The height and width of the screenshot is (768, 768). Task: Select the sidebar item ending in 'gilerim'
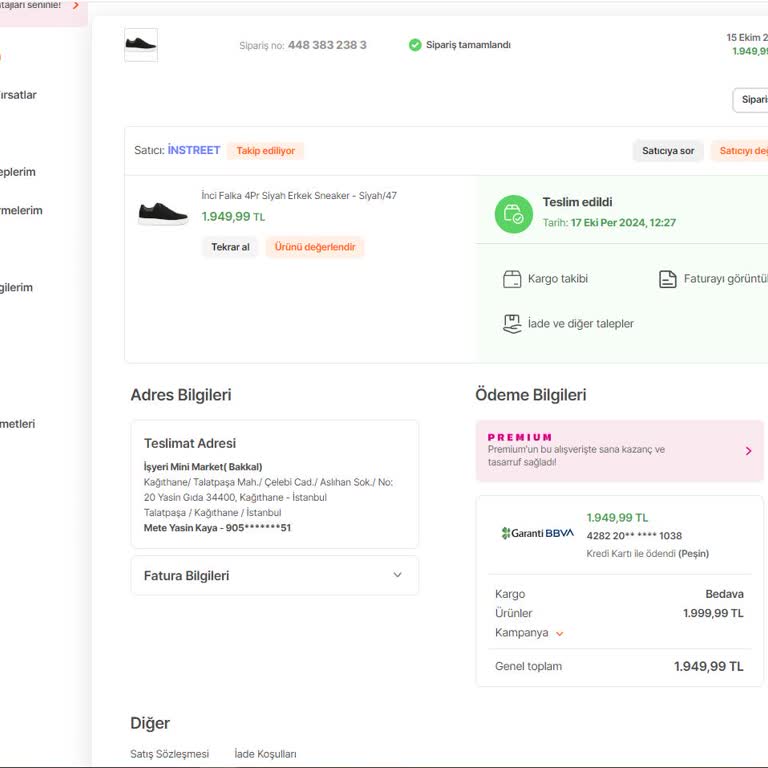(16, 288)
